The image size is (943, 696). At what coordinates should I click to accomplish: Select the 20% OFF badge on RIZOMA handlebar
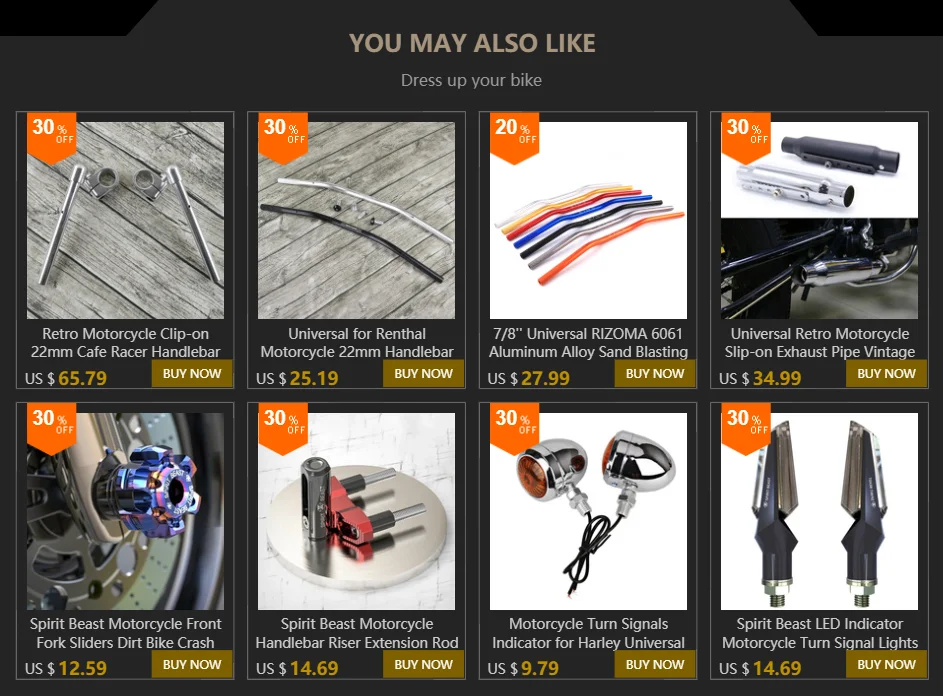pos(514,137)
